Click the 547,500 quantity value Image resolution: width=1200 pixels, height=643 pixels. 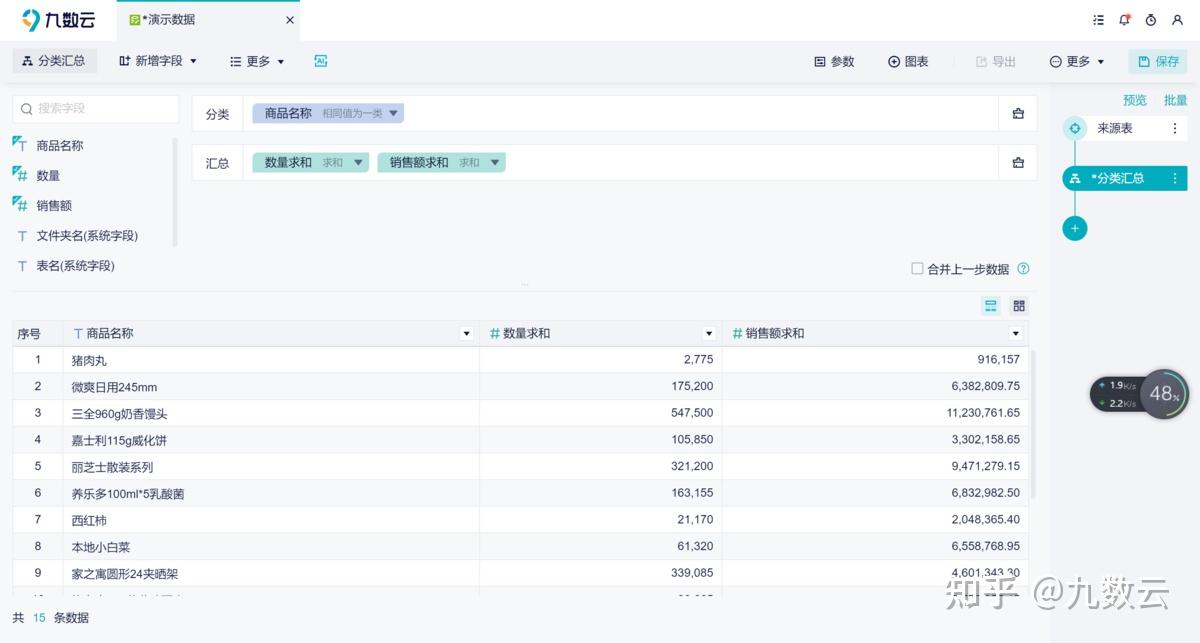(692, 413)
